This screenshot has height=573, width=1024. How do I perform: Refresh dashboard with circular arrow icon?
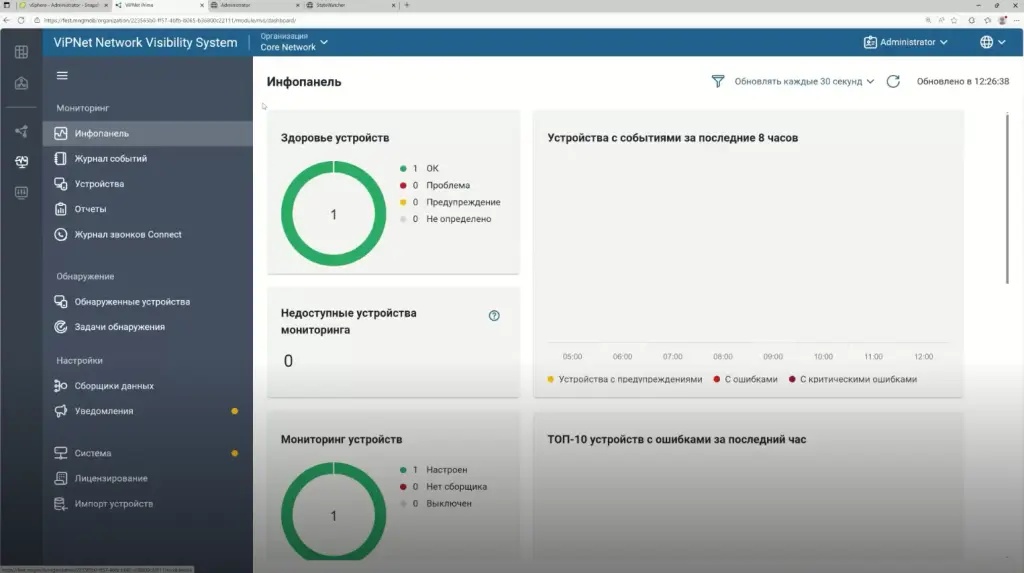pos(893,82)
